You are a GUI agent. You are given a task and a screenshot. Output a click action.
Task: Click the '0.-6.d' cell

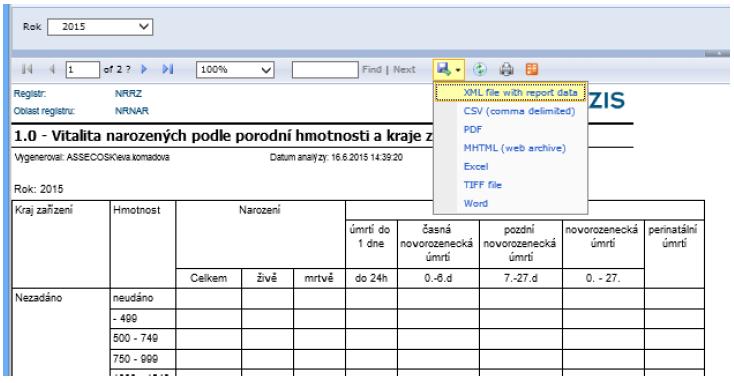click(438, 278)
